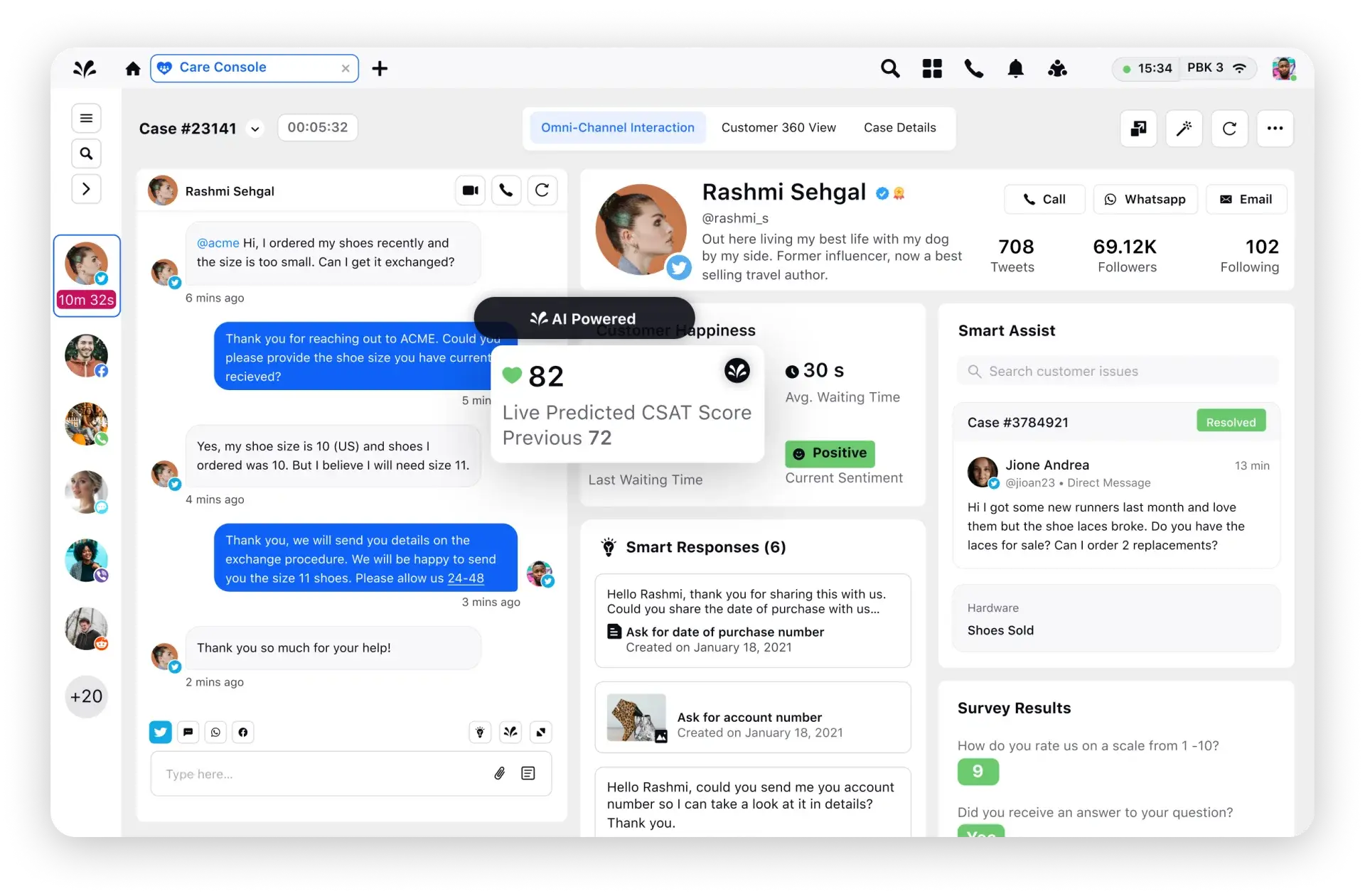Expand the +20 additional conversations list
Viewport: 1365px width, 896px height.
tap(86, 696)
